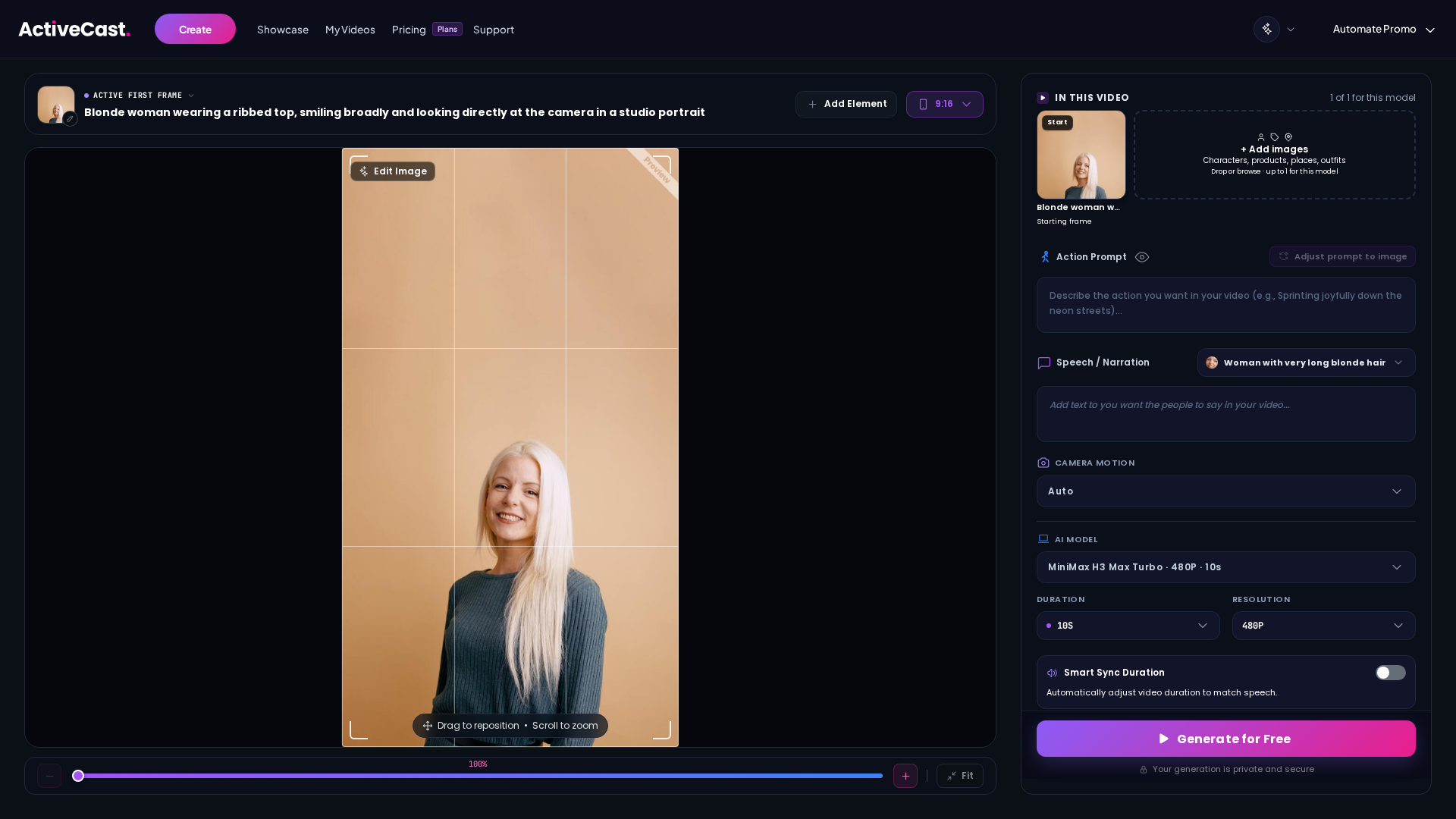This screenshot has height=819, width=1456.
Task: Click the play icon beside In This Video
Action: tap(1043, 98)
